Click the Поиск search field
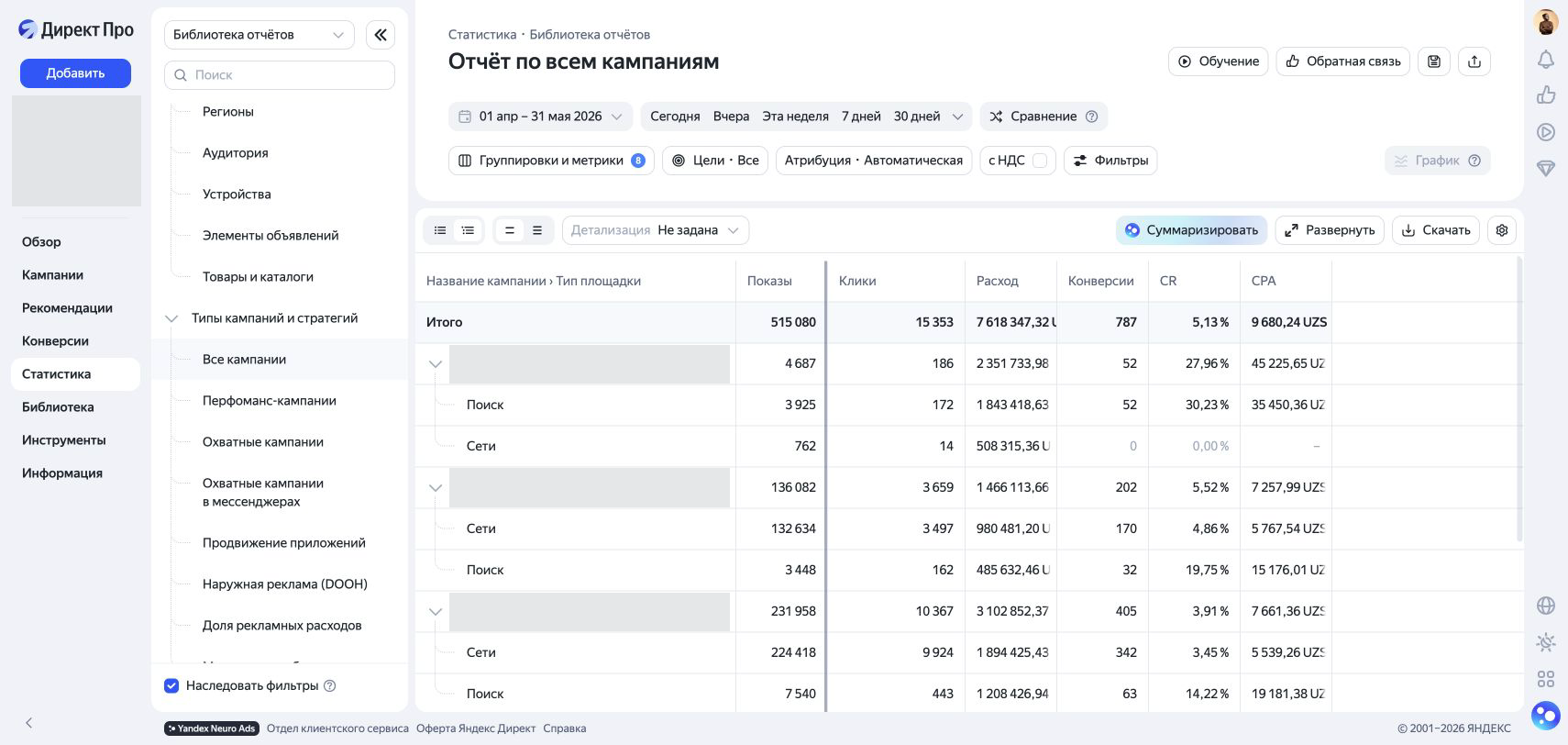Image resolution: width=1568 pixels, height=745 pixels. 280,75
